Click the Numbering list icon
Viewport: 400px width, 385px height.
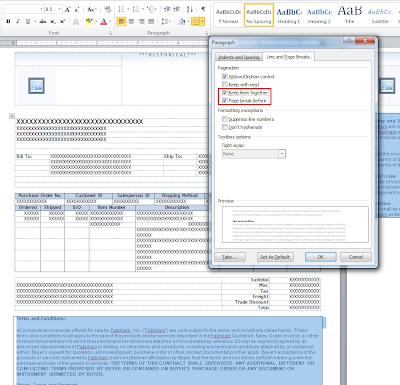(x=136, y=9)
